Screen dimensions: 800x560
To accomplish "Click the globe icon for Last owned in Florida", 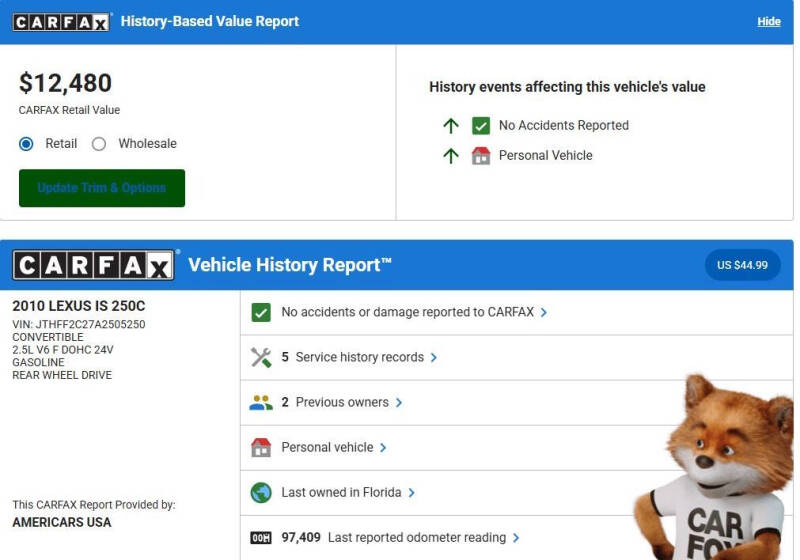I will coord(261,493).
